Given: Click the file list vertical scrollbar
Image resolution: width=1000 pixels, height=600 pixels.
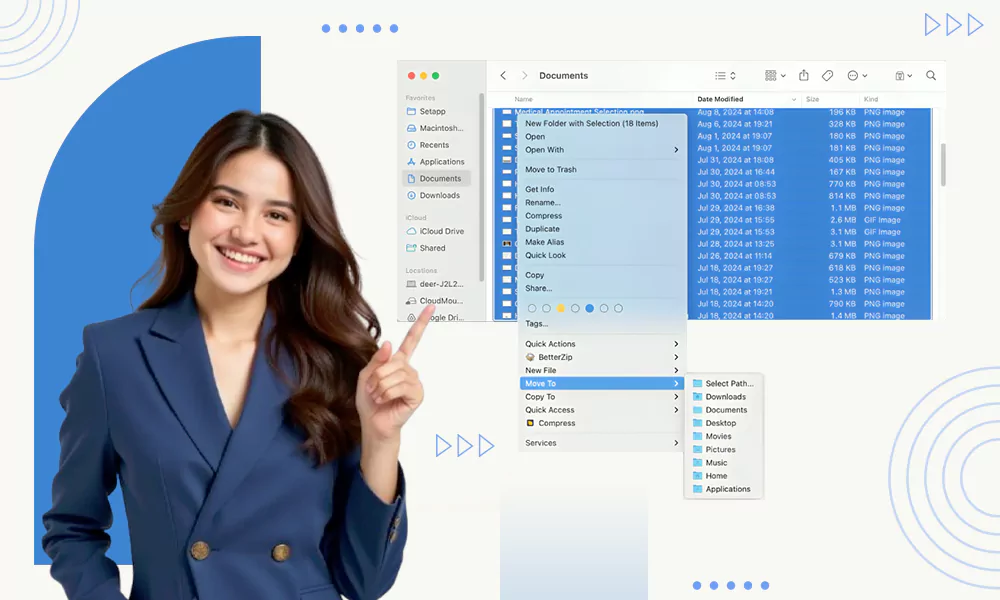Looking at the screenshot, I should click(943, 165).
